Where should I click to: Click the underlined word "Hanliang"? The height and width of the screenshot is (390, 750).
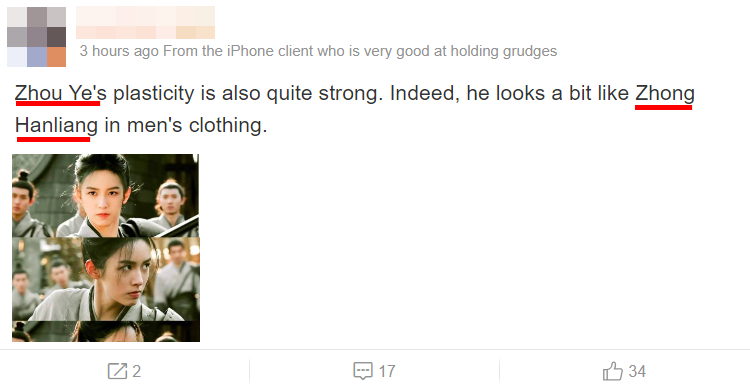[56, 125]
